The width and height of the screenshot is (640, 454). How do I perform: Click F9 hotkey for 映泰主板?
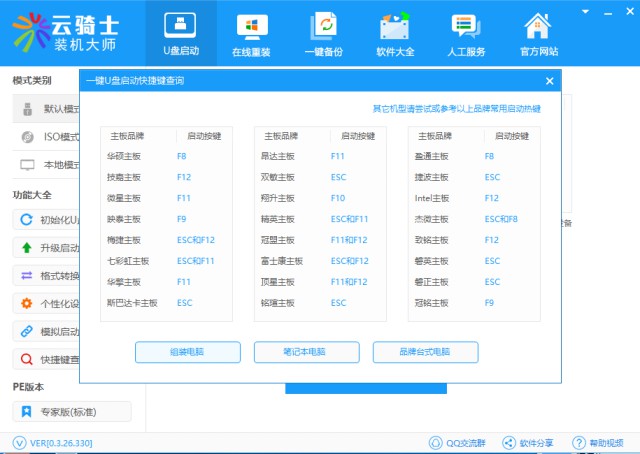182,219
